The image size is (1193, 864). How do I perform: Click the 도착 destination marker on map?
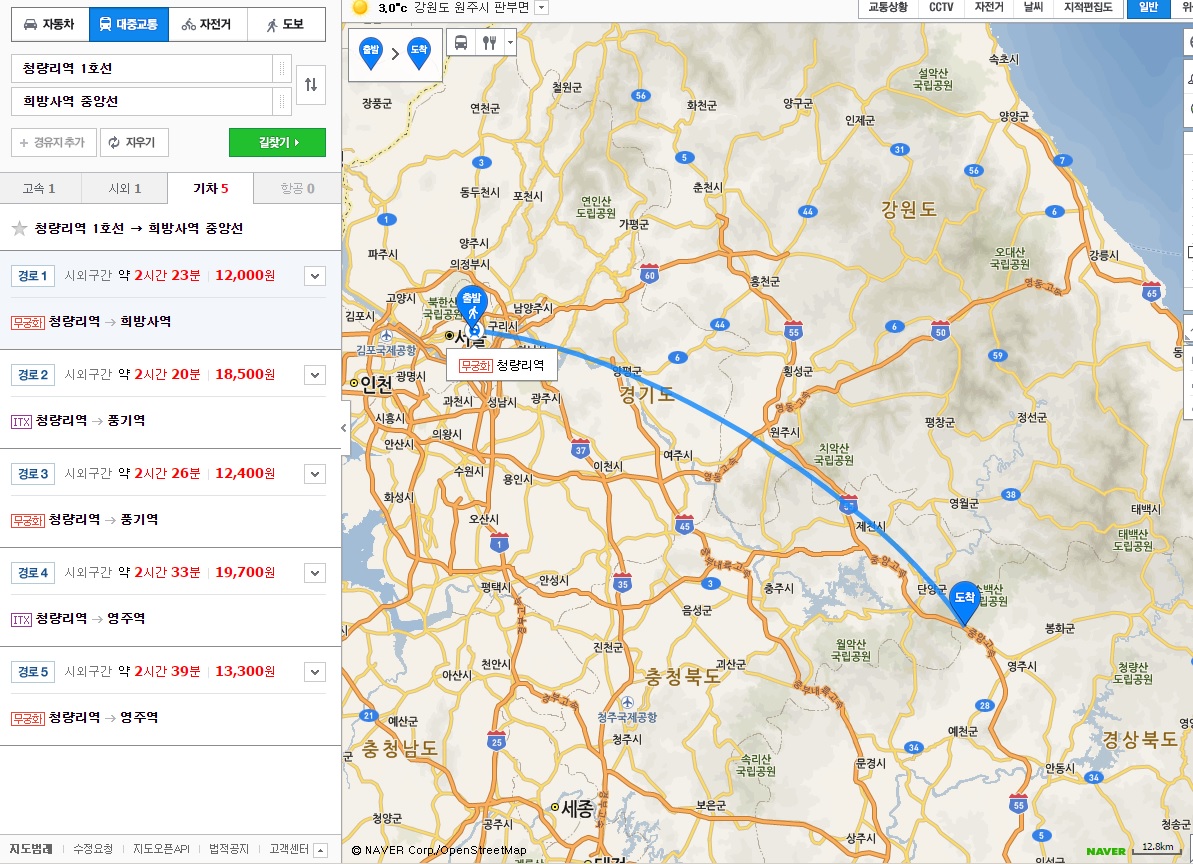pyautogui.click(x=965, y=602)
